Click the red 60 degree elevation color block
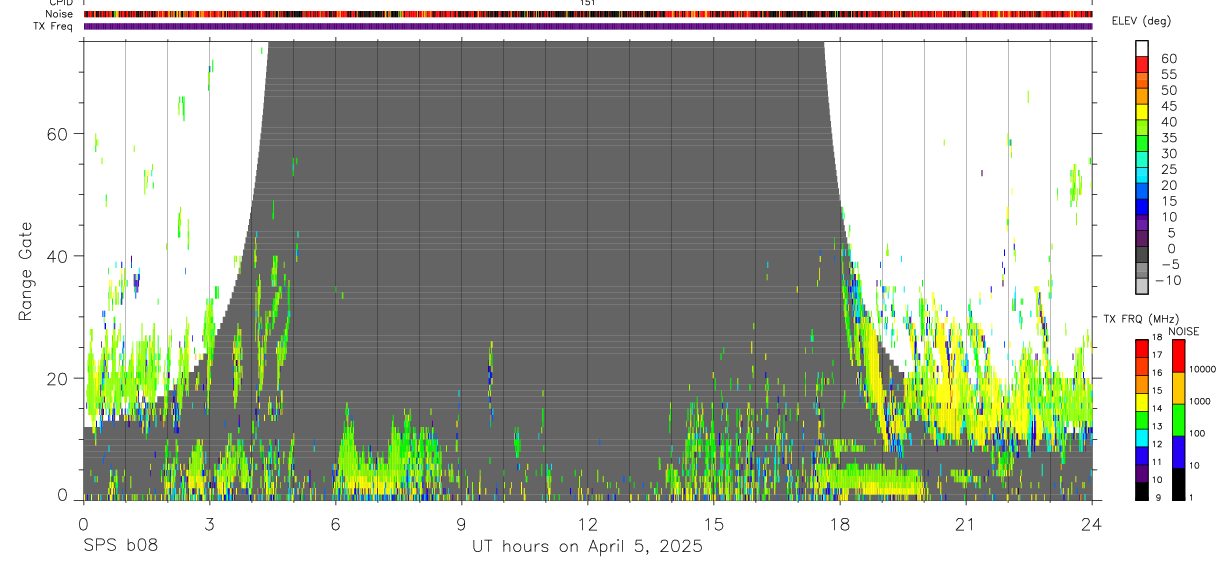Viewport: 1228px width, 567px height. (x=1142, y=65)
